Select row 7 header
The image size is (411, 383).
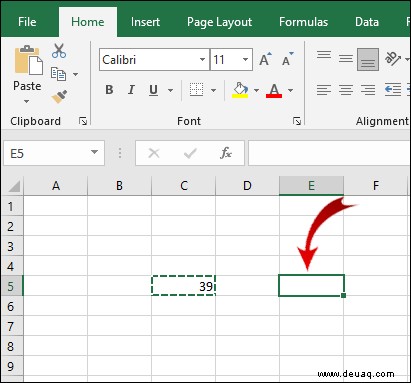(x=12, y=326)
